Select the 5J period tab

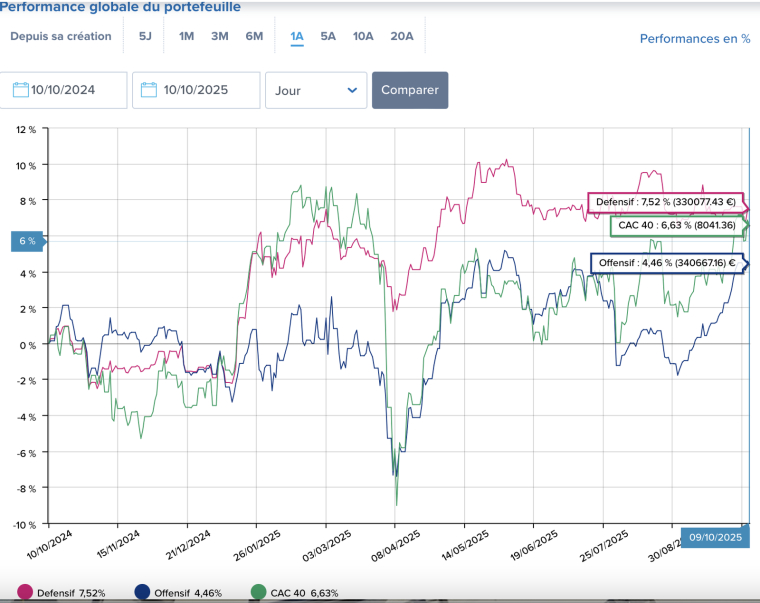coord(145,37)
